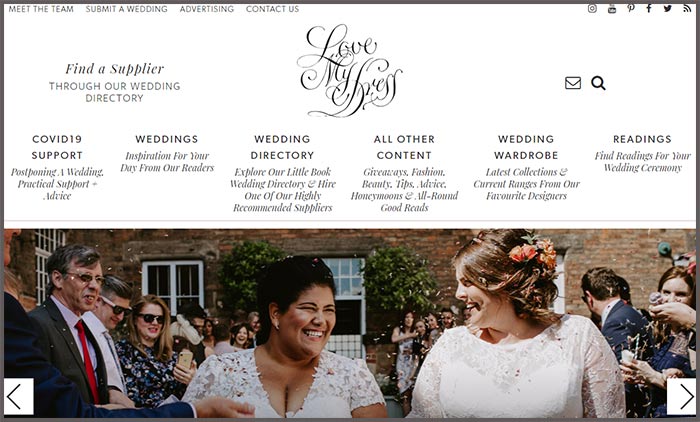The image size is (700, 422).
Task: Open the Instagram social icon
Action: [592, 8]
